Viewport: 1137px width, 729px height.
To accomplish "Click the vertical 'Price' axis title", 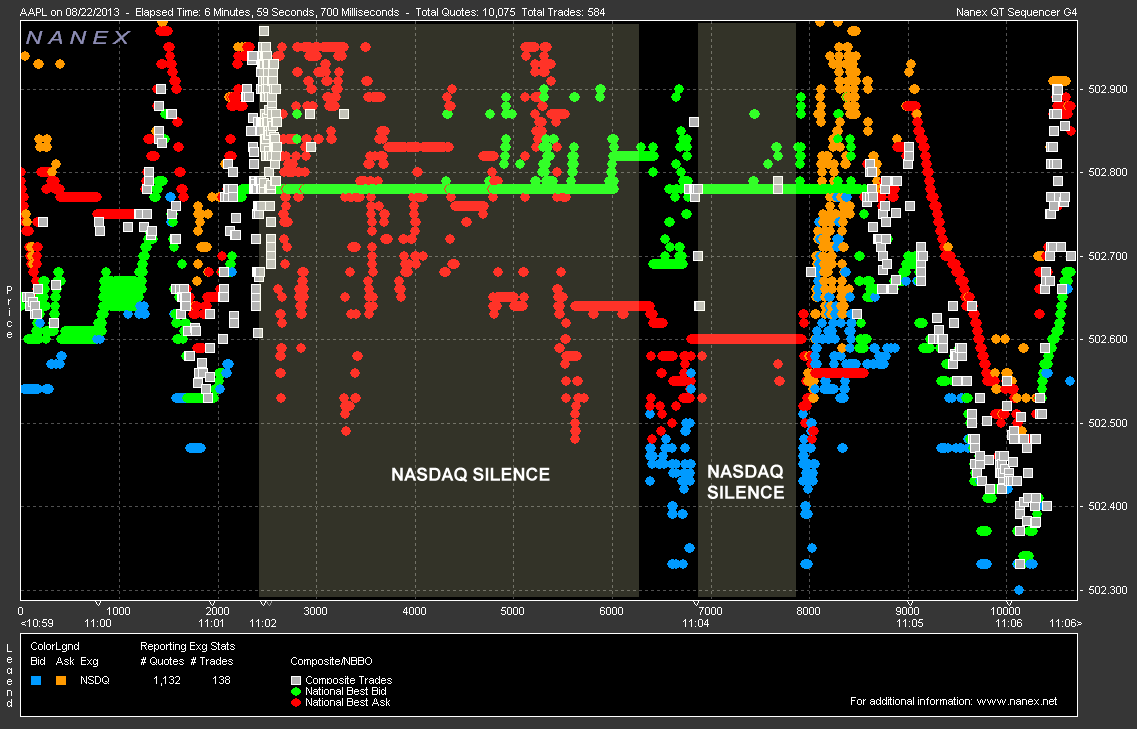I will 9,312.
